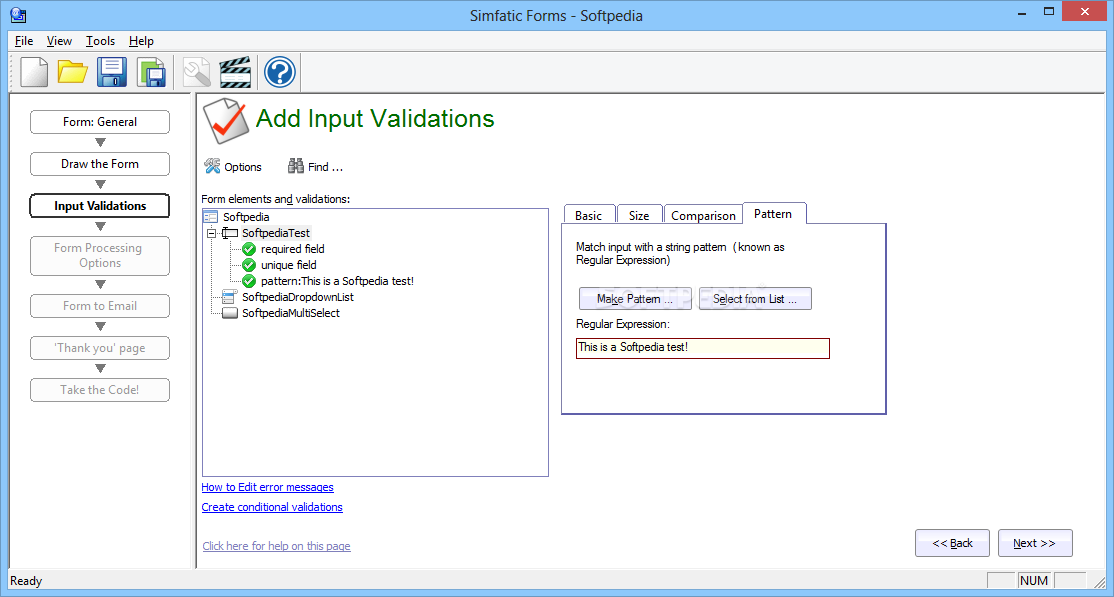Image resolution: width=1114 pixels, height=597 pixels.
Task: Select the Pattern tab
Action: 774,213
